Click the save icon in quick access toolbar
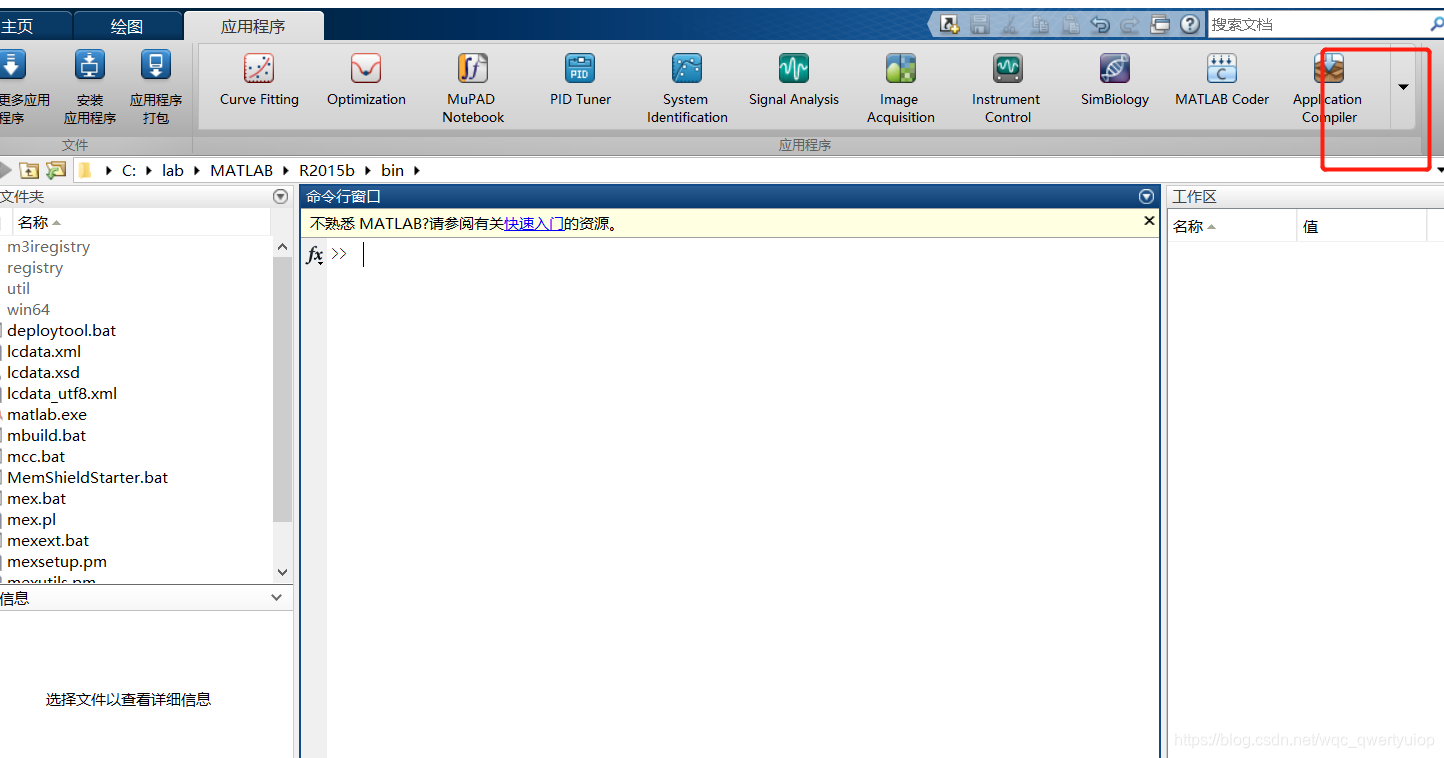This screenshot has height=758, width=1444. coord(980,25)
